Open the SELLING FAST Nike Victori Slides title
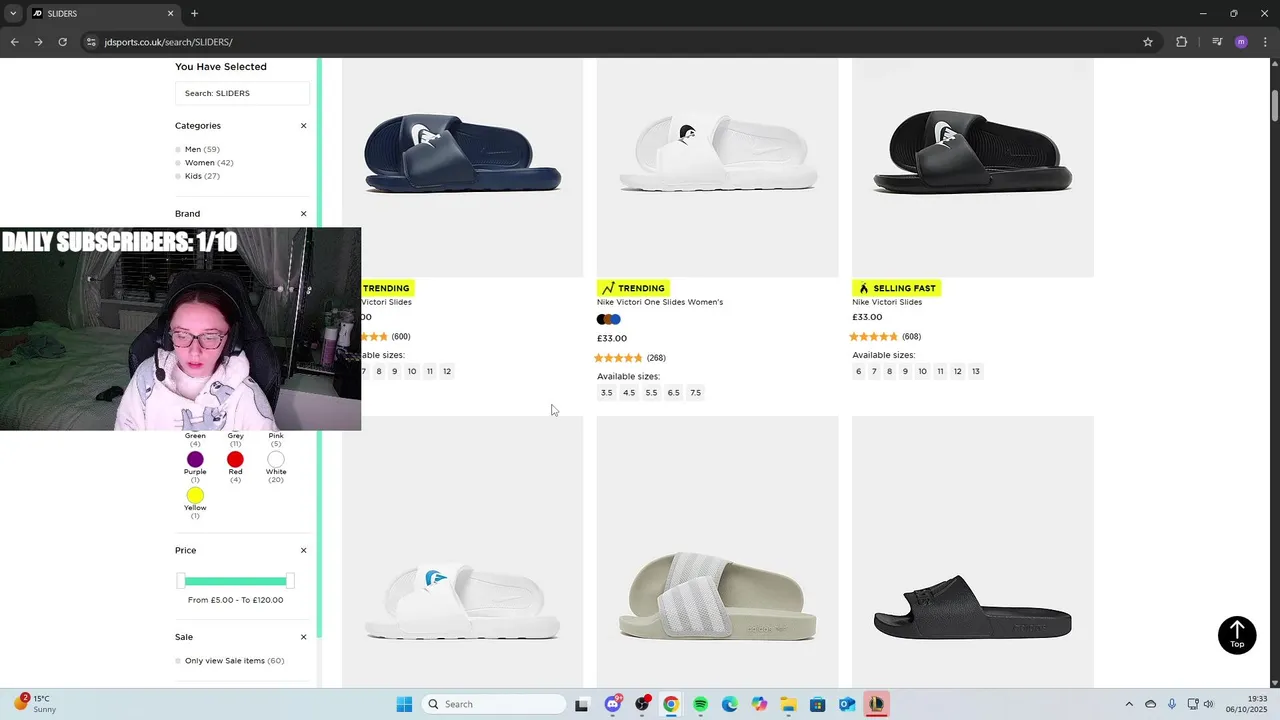 point(887,302)
